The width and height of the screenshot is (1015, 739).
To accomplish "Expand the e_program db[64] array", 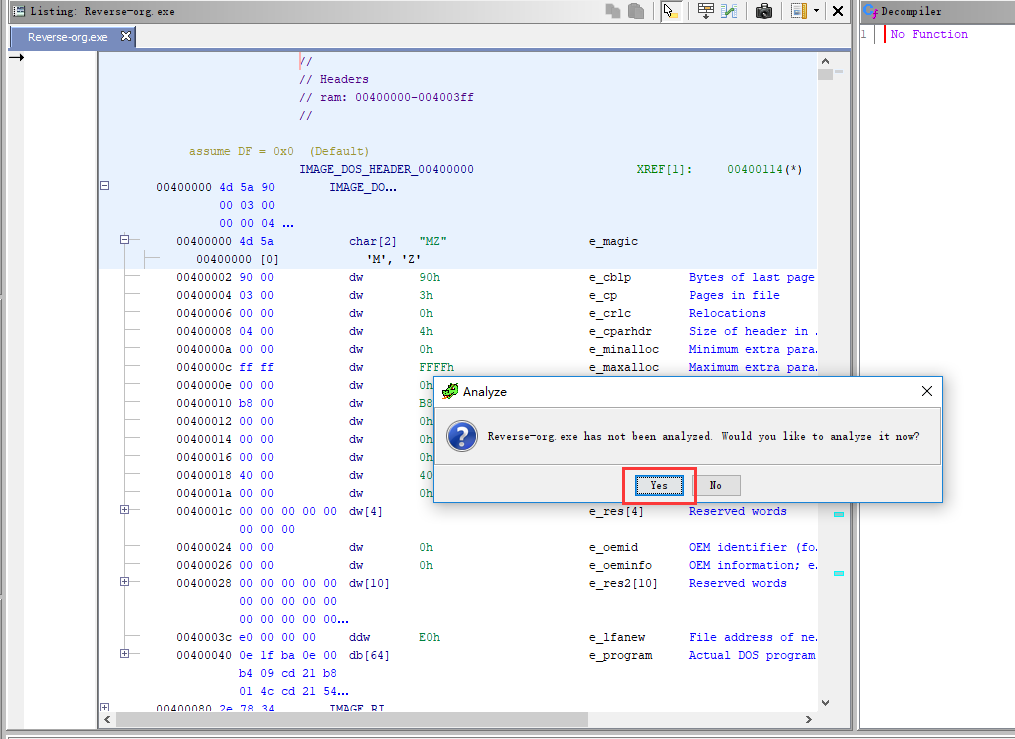I will coord(125,654).
